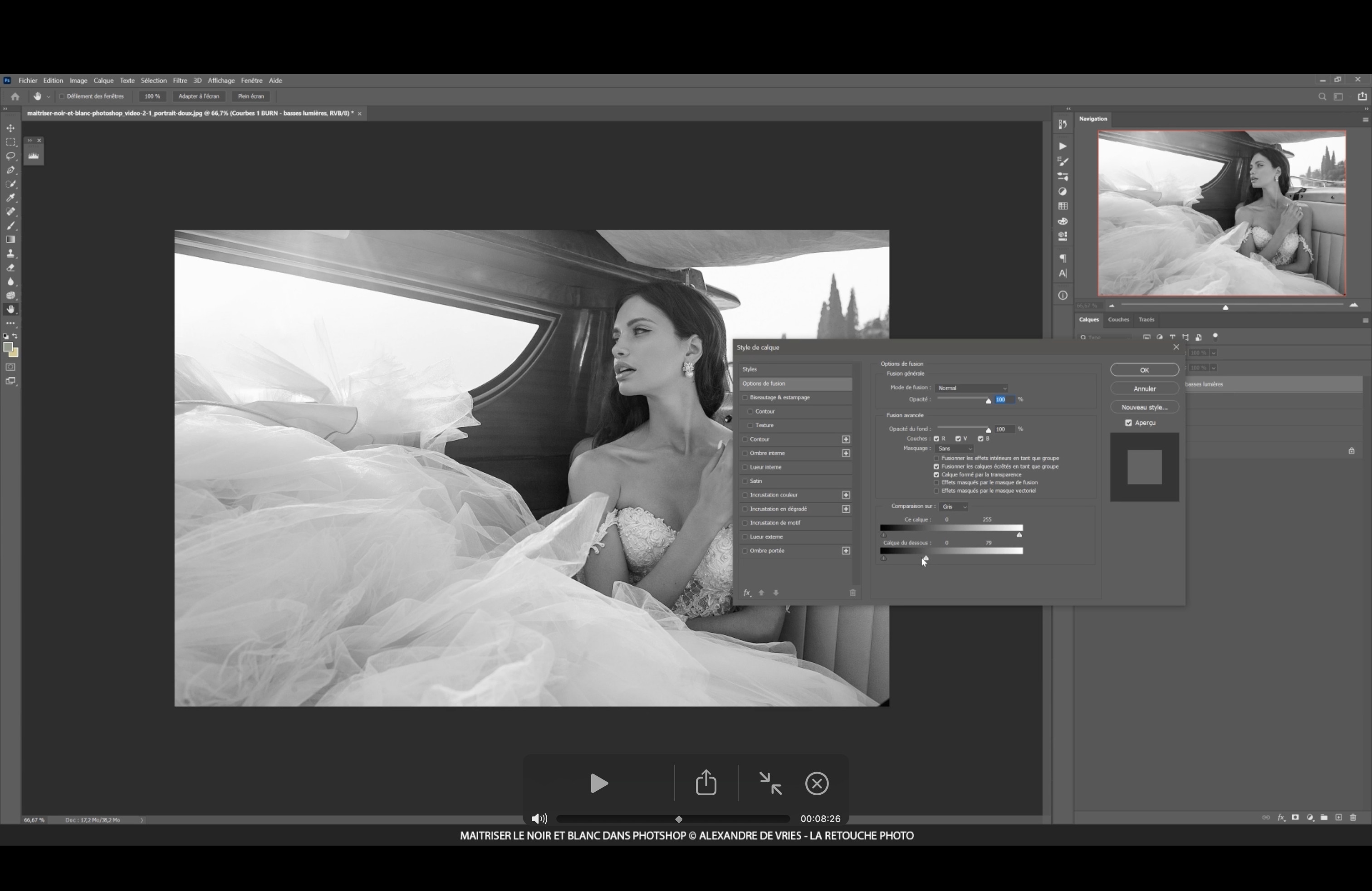
Task: Select the Lasso tool in toolbar
Action: coord(10,156)
